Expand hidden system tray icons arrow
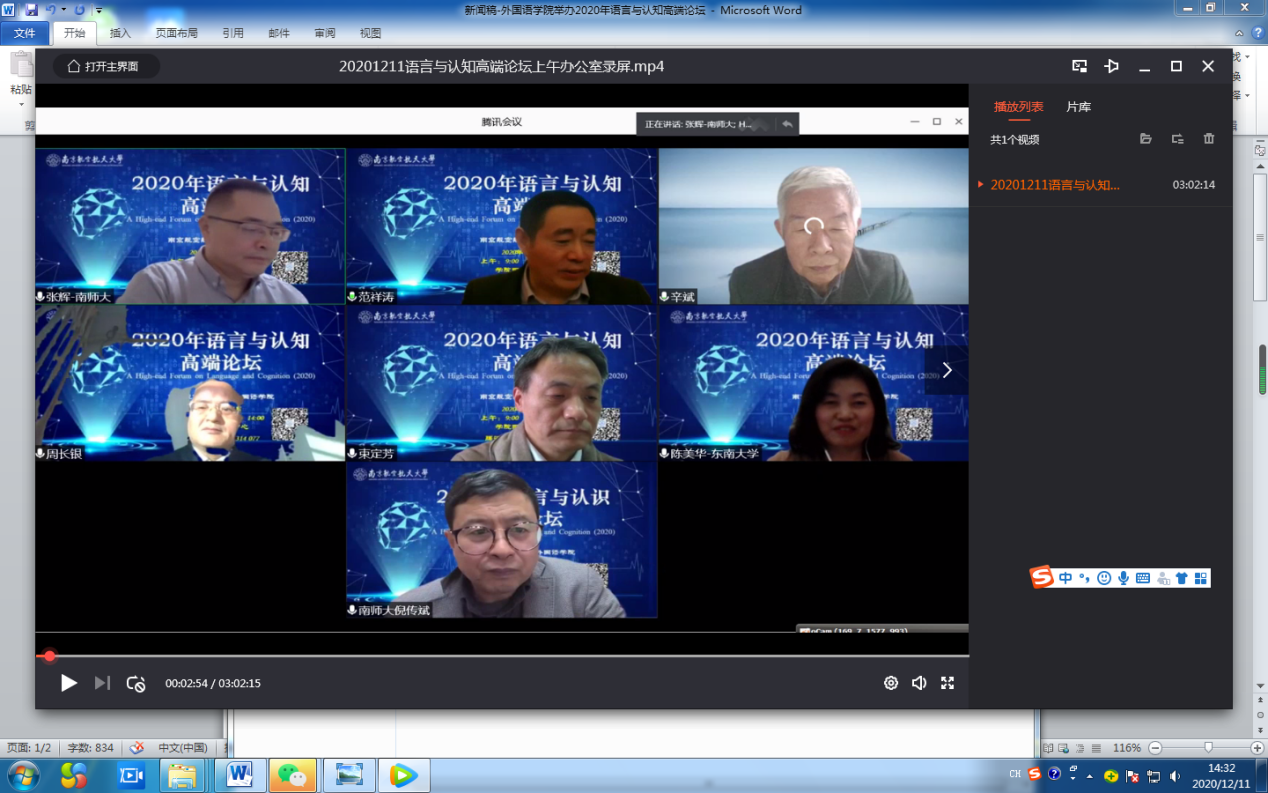 pyautogui.click(x=1089, y=775)
